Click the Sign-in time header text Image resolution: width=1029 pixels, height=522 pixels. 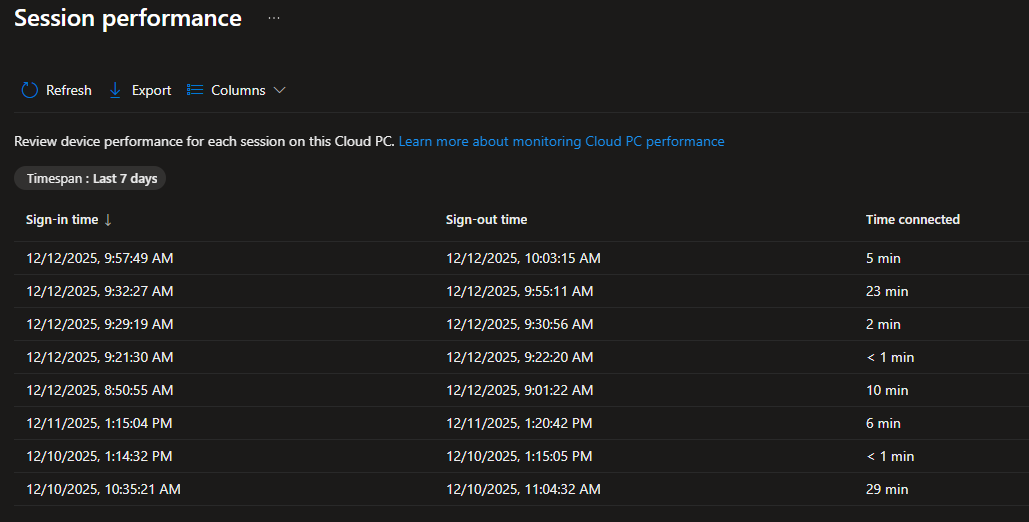click(x=62, y=220)
